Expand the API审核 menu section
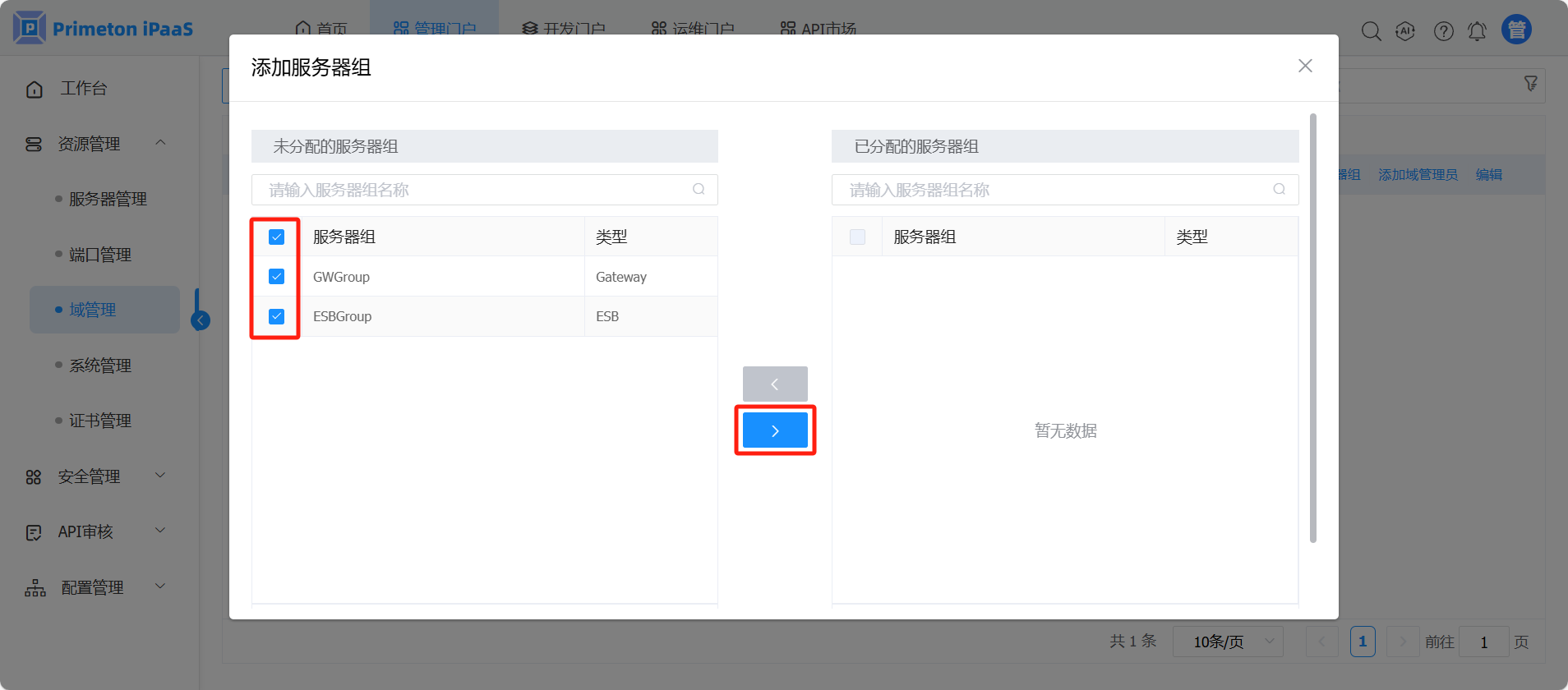This screenshot has height=690, width=1568. pyautogui.click(x=161, y=531)
